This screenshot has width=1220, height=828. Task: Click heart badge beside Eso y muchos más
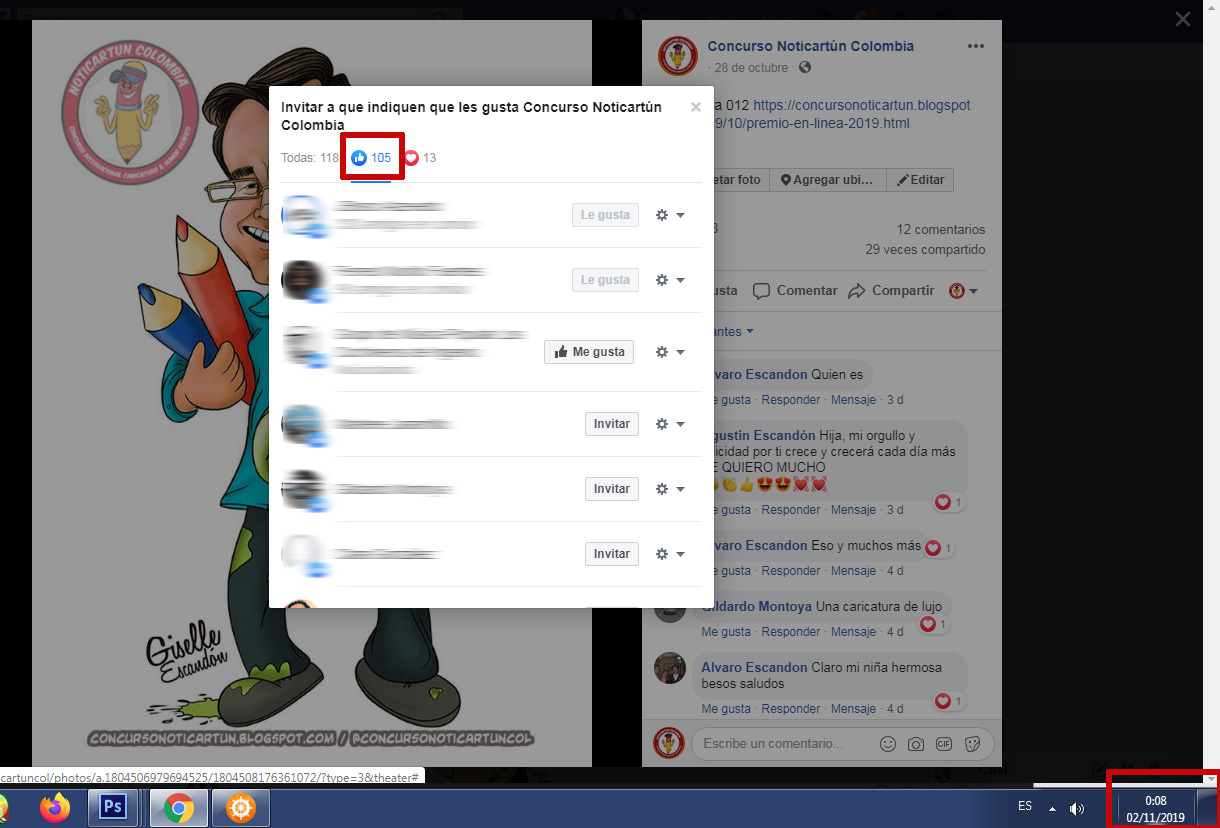[938, 548]
